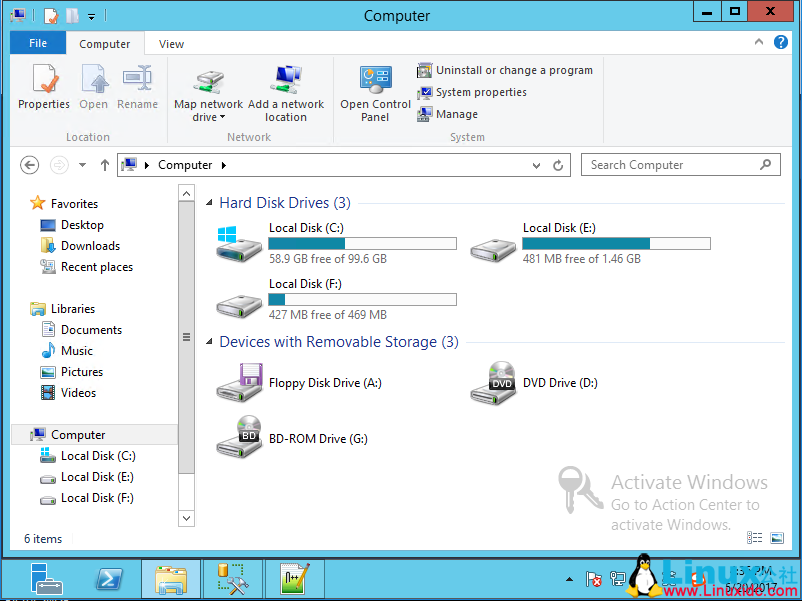Select the Floppy Disk Drive (A:)
This screenshot has width=802, height=601.
(239, 383)
